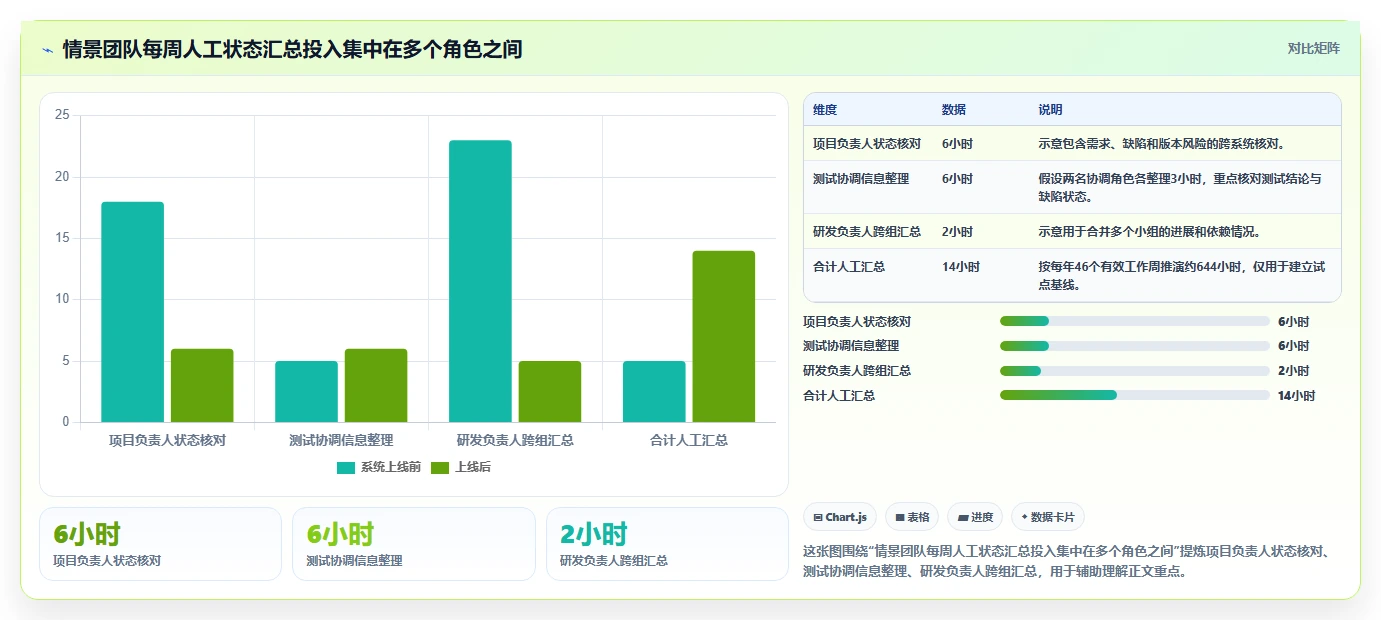Click the 14小时 cell in the table
This screenshot has width=1381, height=620.
[961, 267]
